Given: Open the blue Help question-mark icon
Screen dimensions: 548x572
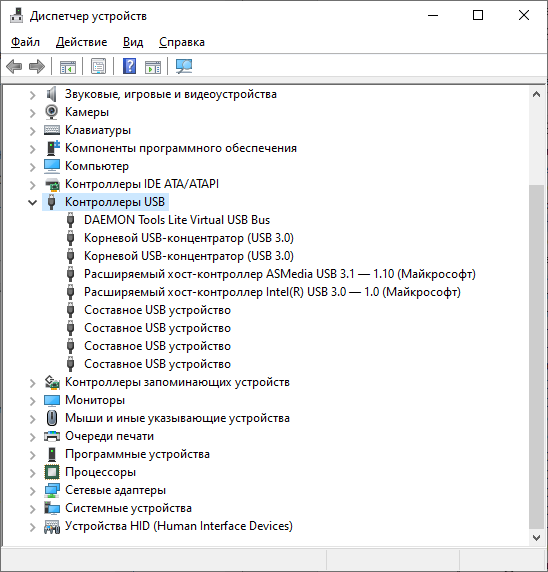Looking at the screenshot, I should click(129, 67).
